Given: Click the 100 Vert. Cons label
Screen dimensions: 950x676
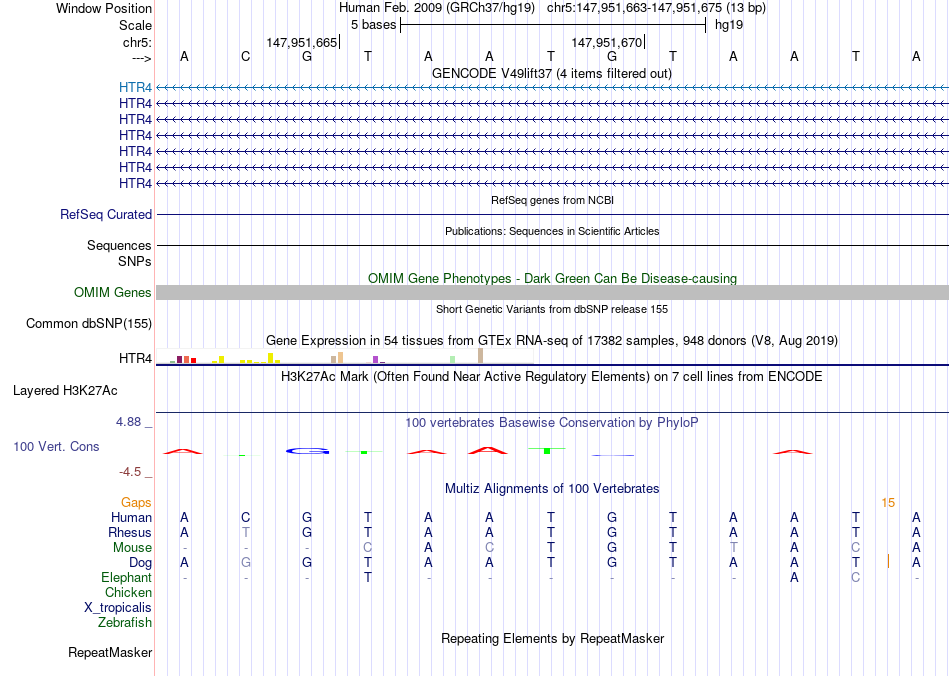Looking at the screenshot, I should coord(56,446).
